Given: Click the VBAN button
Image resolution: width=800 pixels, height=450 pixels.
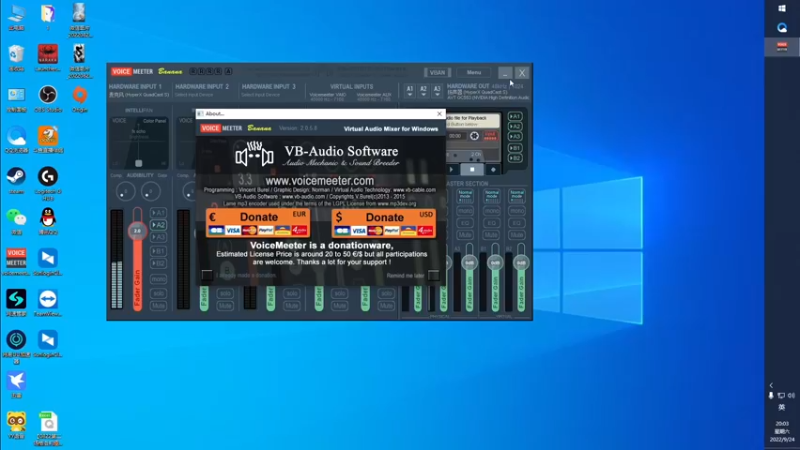Looking at the screenshot, I should [437, 72].
